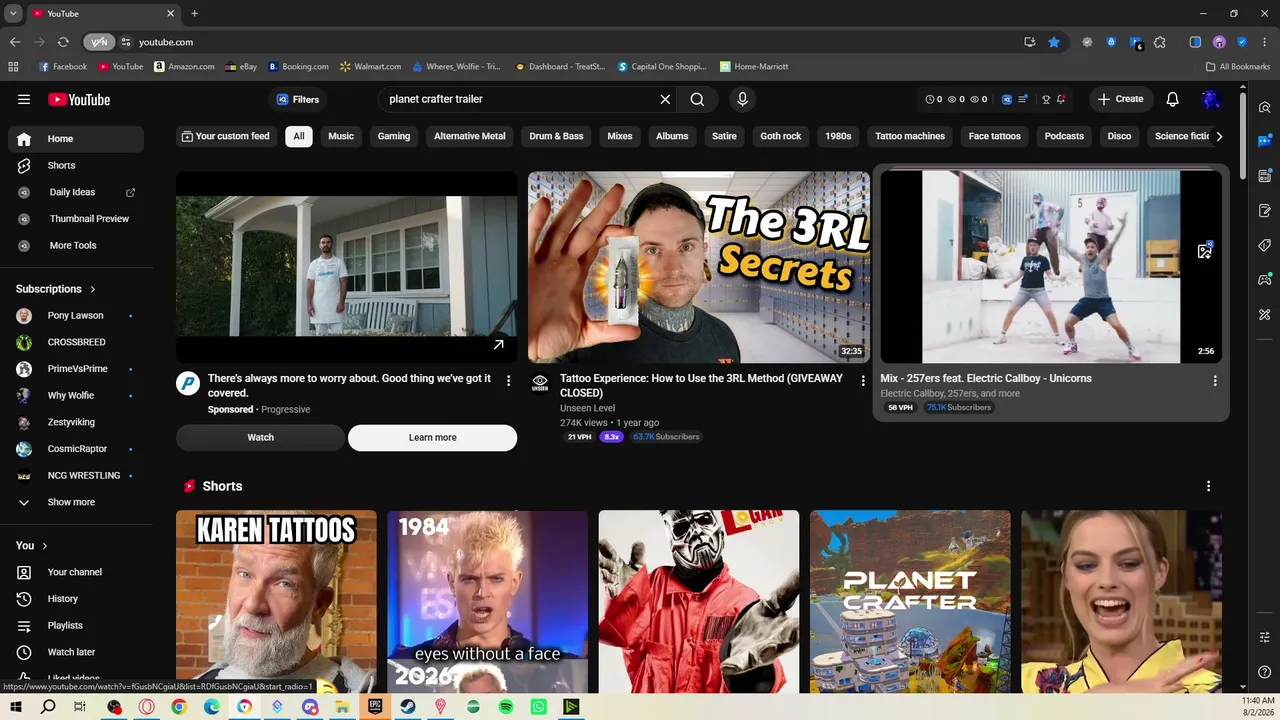Open the Filters button
1280x720 pixels.
[x=298, y=99]
